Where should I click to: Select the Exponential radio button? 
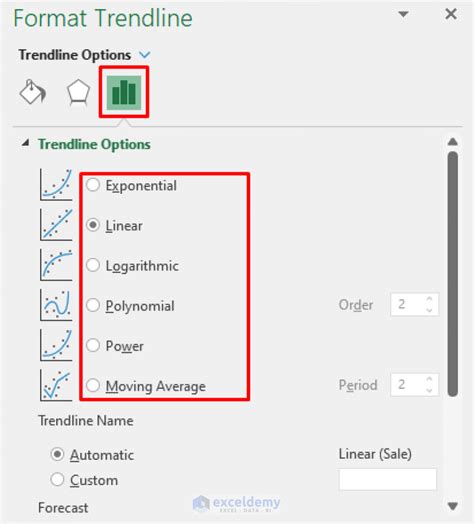(93, 185)
